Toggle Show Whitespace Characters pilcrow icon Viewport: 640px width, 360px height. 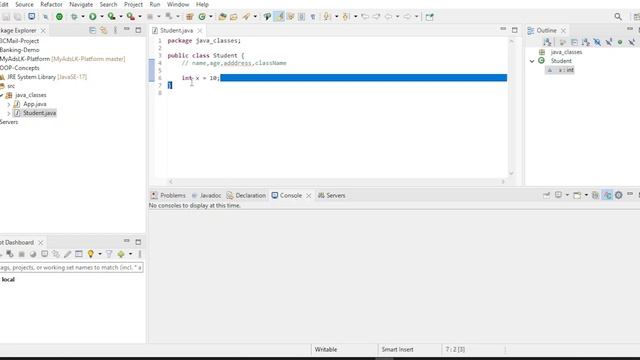pyautogui.click(x=313, y=17)
